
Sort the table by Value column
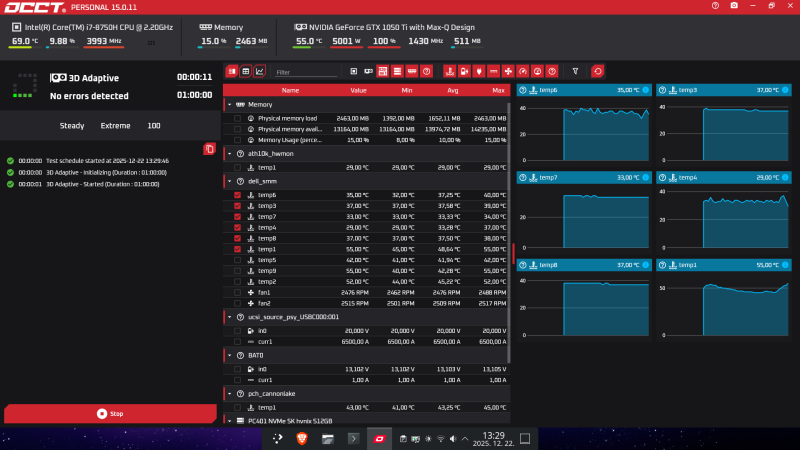[x=358, y=90]
